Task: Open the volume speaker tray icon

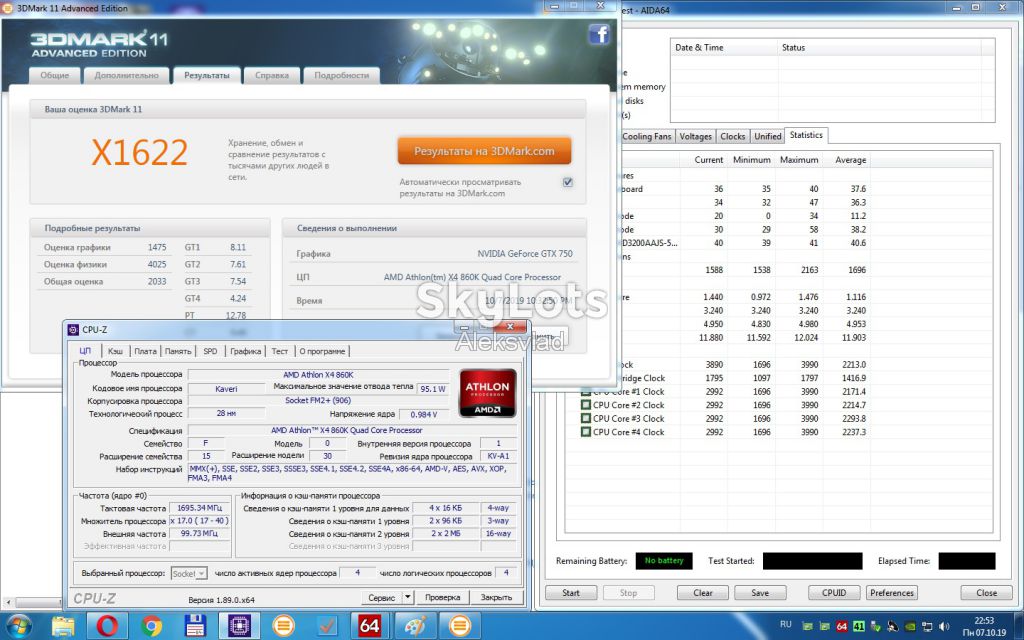Action: 944,626
